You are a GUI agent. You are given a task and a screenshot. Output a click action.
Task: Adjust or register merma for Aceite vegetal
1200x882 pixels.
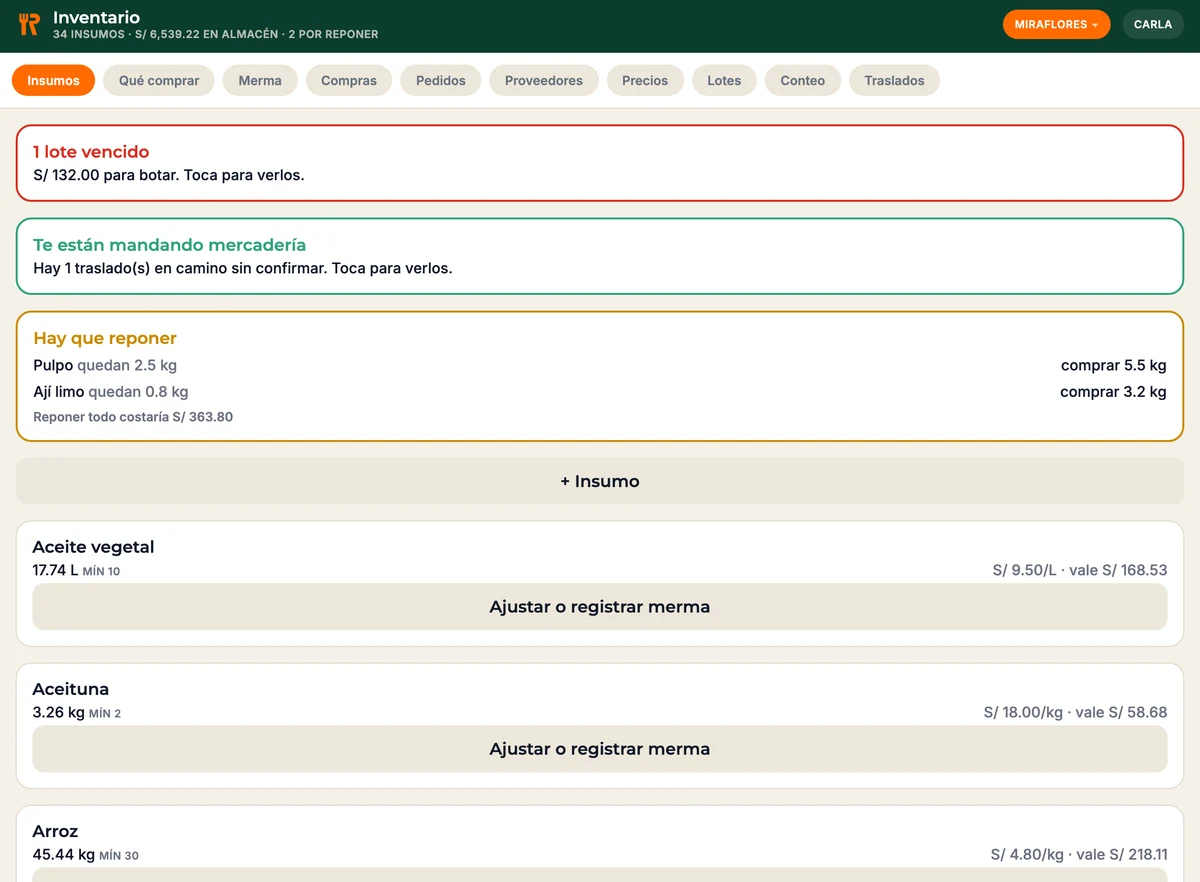point(600,607)
